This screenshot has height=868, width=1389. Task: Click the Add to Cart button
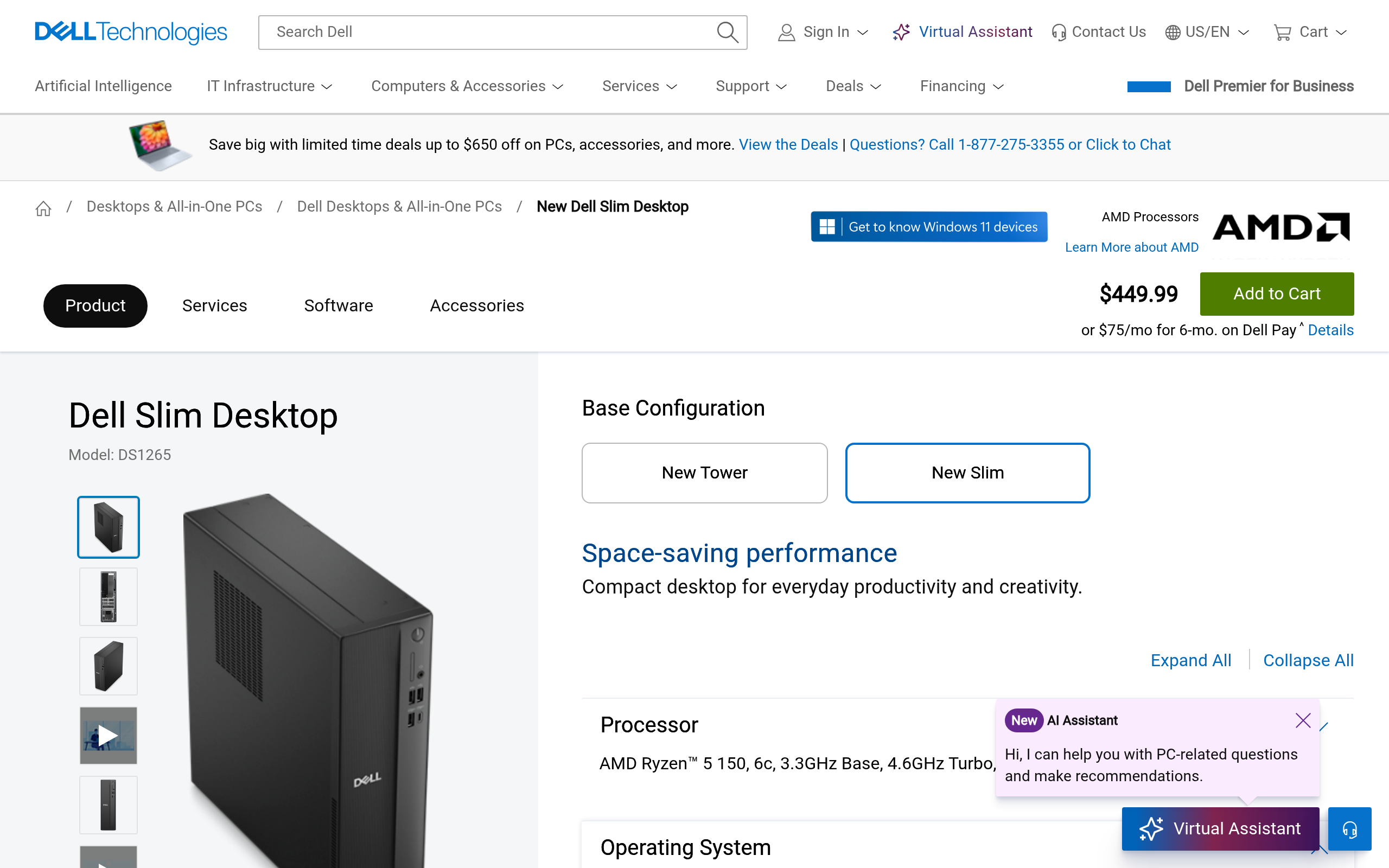pyautogui.click(x=1277, y=293)
